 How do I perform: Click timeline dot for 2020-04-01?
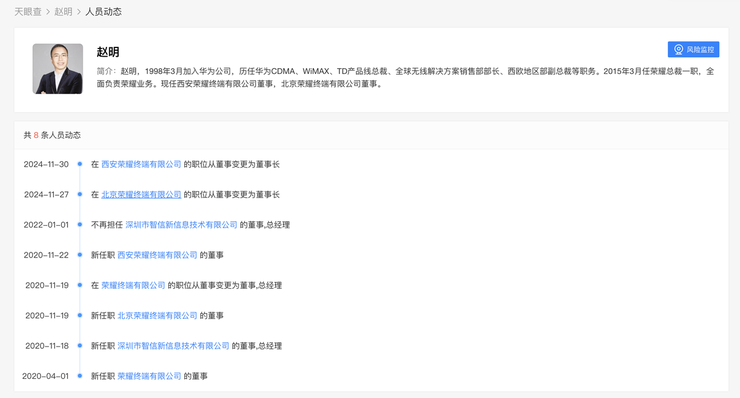tap(80, 376)
